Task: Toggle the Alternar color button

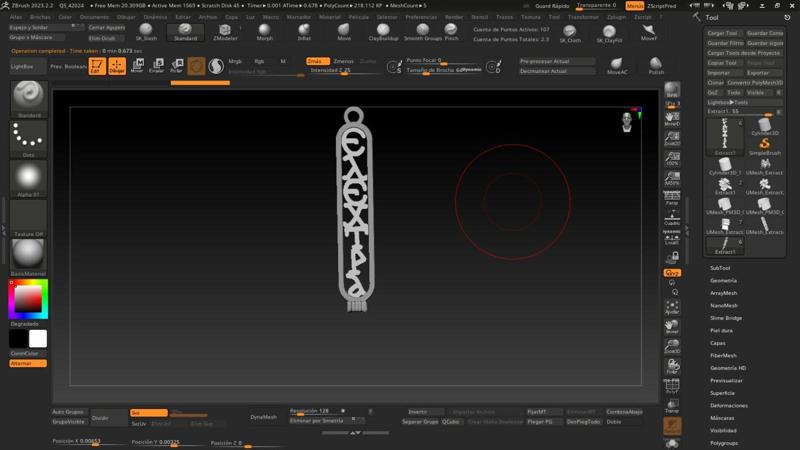Action: tap(28, 363)
